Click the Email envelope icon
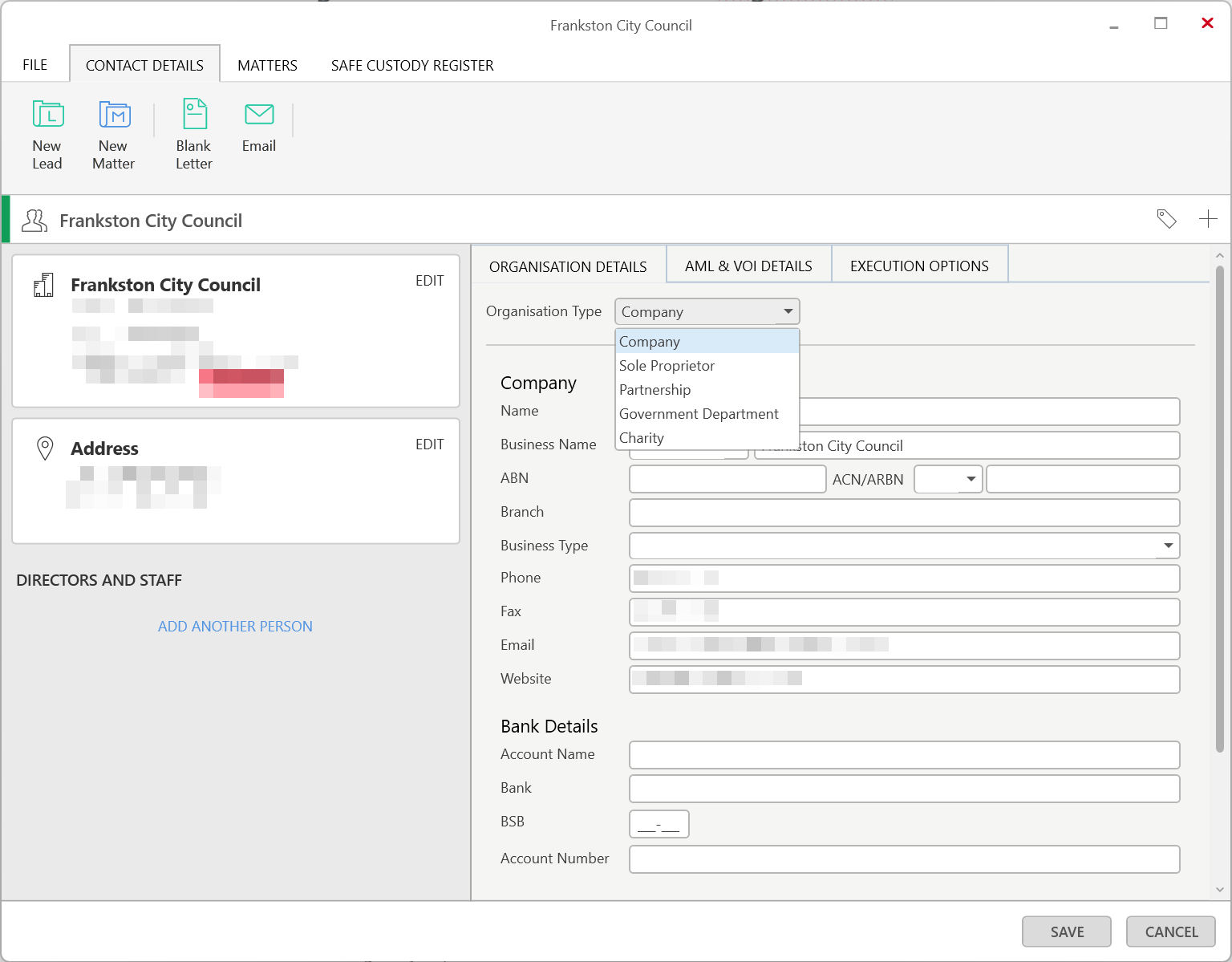The height and width of the screenshot is (962, 1232). pos(259,115)
